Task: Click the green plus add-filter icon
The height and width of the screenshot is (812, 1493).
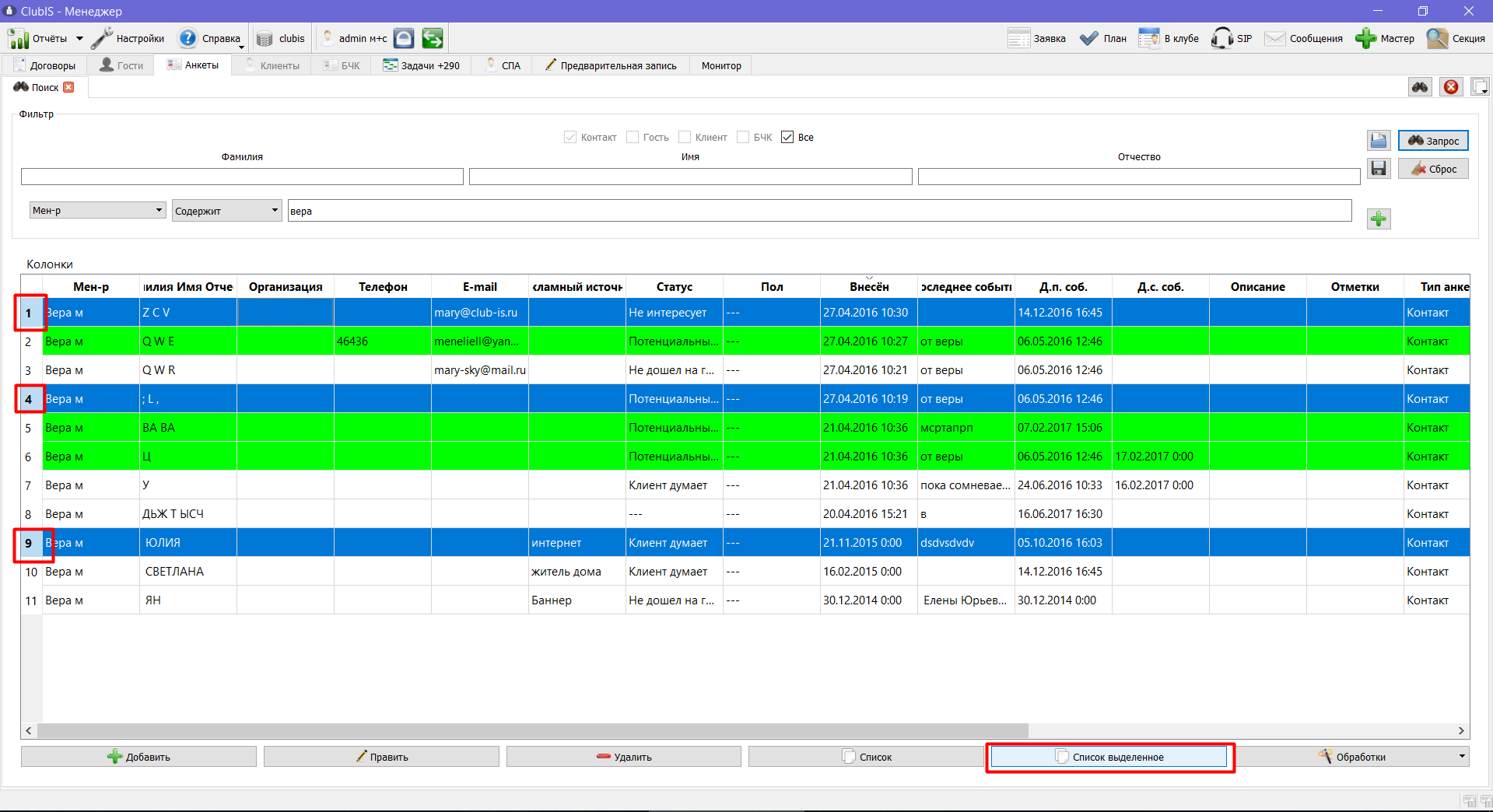Action: (1379, 219)
